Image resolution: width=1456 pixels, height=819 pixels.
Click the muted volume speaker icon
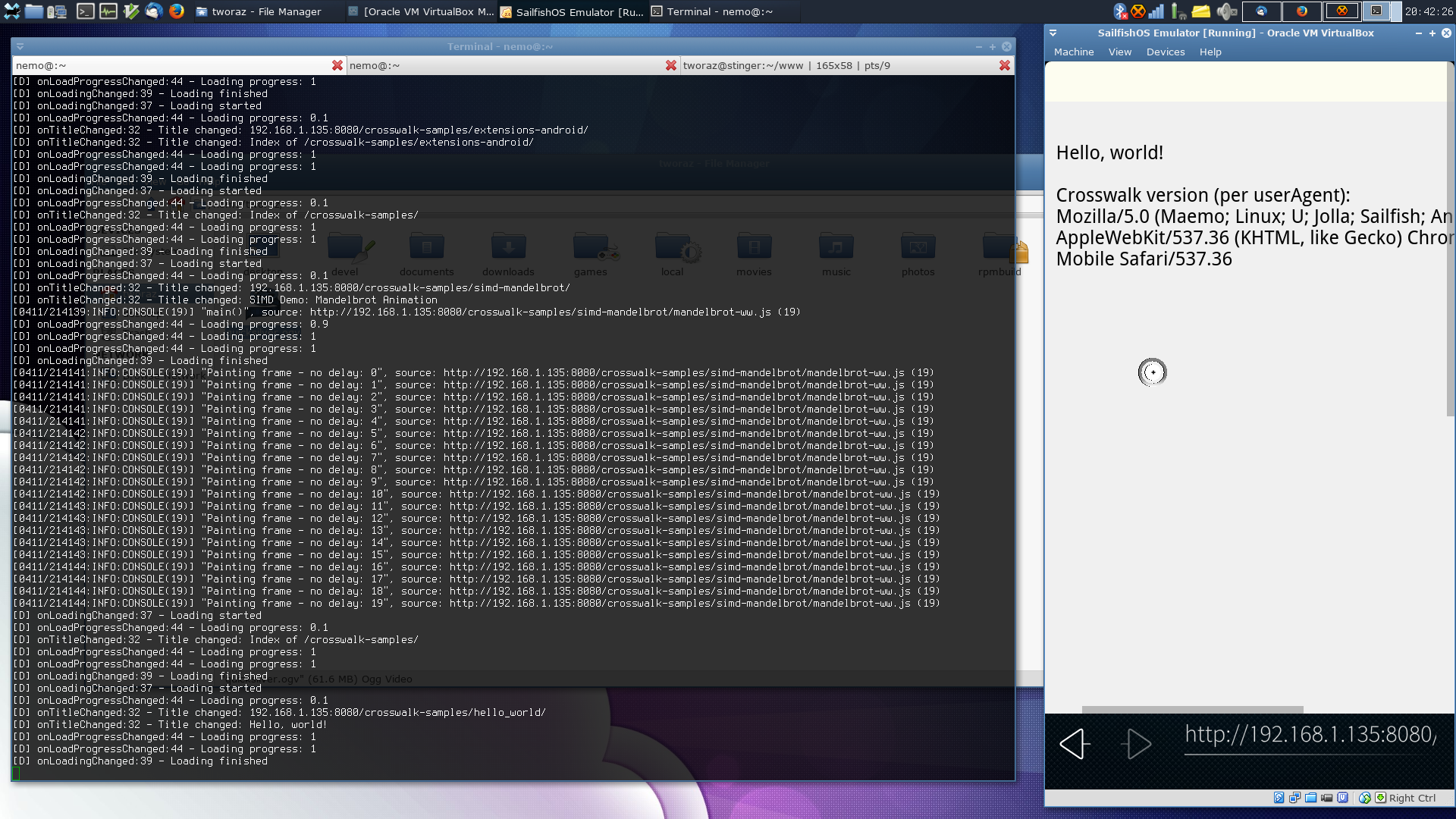1225,11
